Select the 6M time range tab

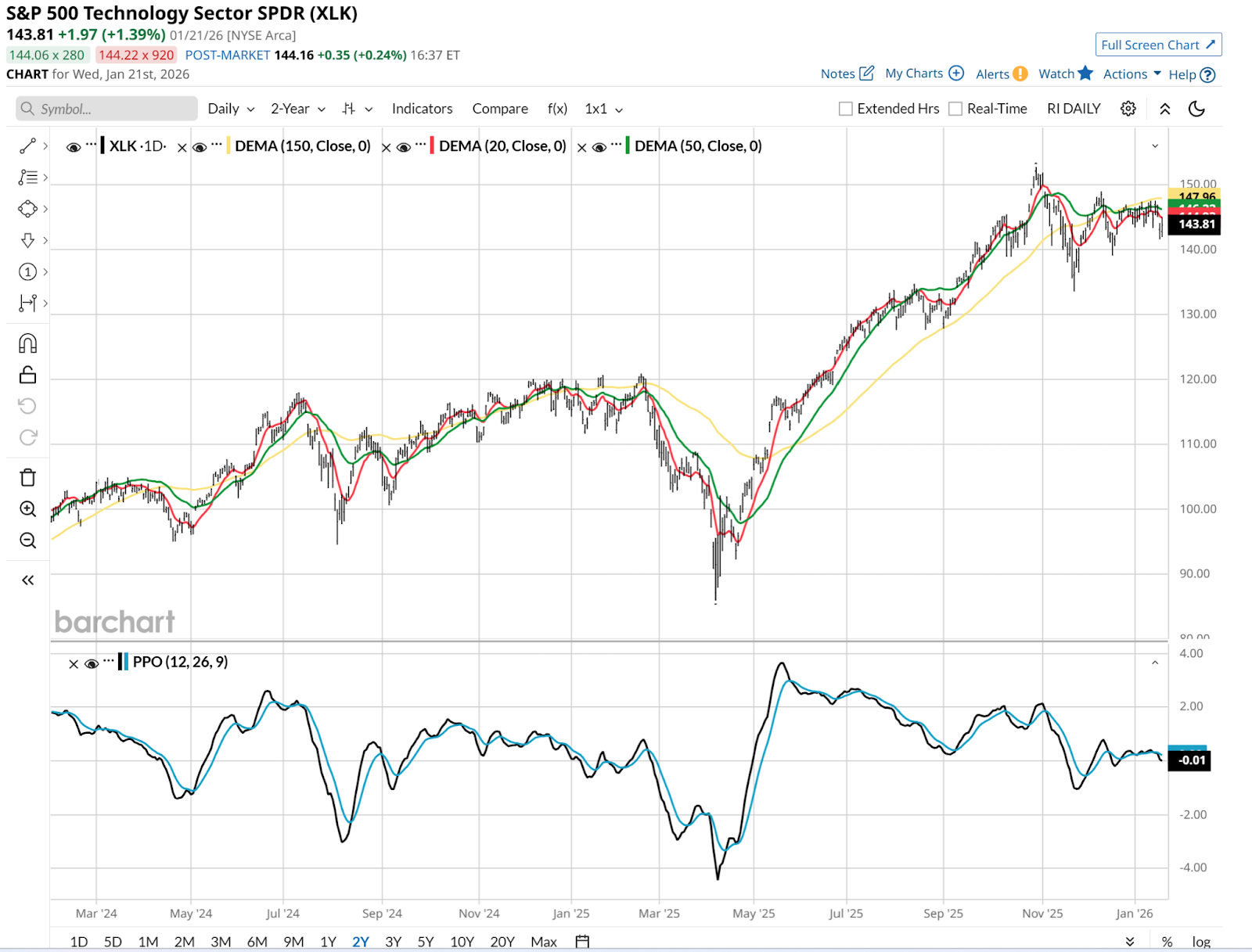pyautogui.click(x=257, y=941)
